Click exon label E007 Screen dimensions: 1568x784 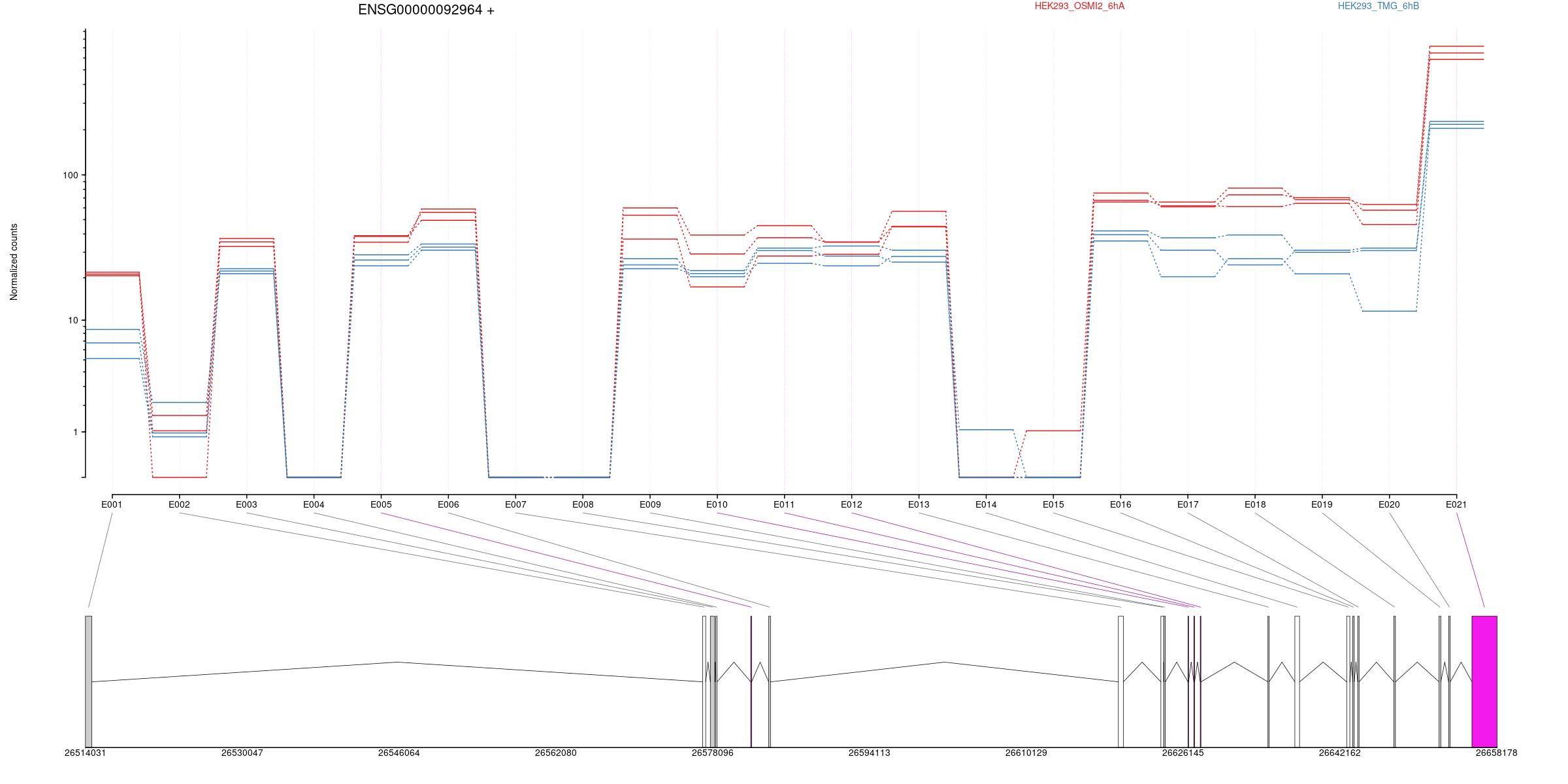click(x=515, y=505)
